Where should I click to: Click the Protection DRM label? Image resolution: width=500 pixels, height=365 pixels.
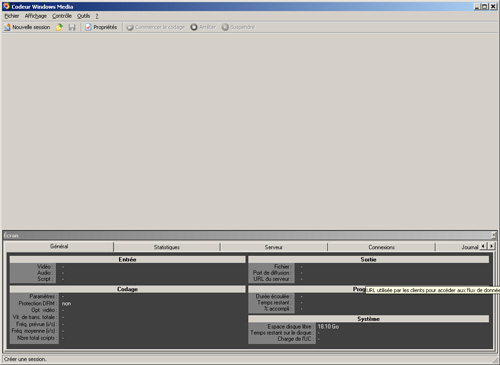point(37,304)
